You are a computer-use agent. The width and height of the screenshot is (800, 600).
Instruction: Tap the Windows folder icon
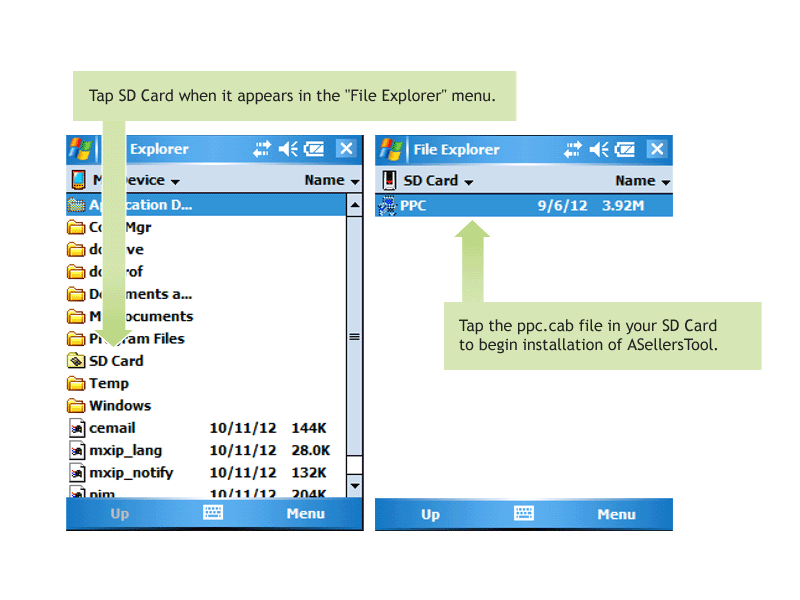click(76, 406)
